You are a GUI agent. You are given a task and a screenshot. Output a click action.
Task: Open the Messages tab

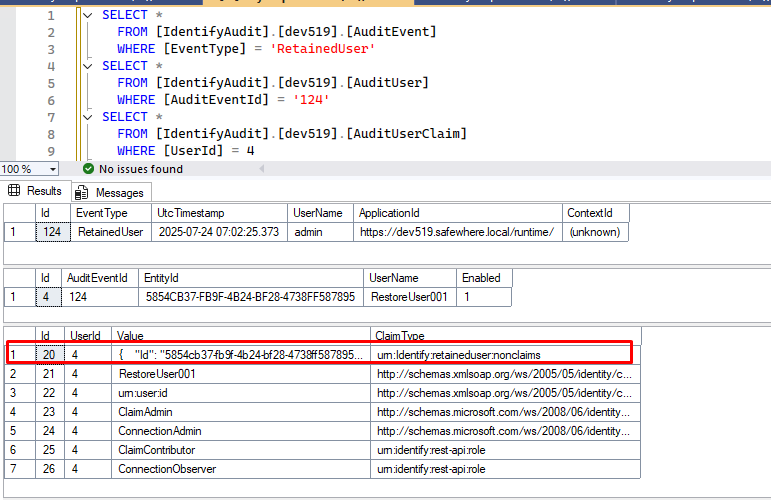tap(111, 193)
